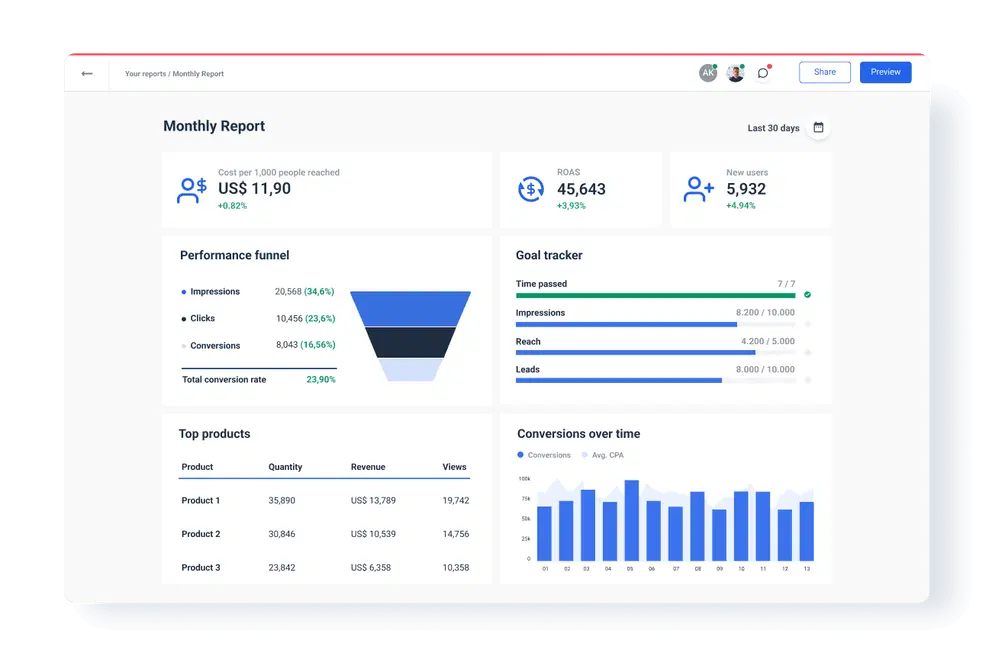
Task: Click the back arrow icon
Action: pyautogui.click(x=87, y=73)
